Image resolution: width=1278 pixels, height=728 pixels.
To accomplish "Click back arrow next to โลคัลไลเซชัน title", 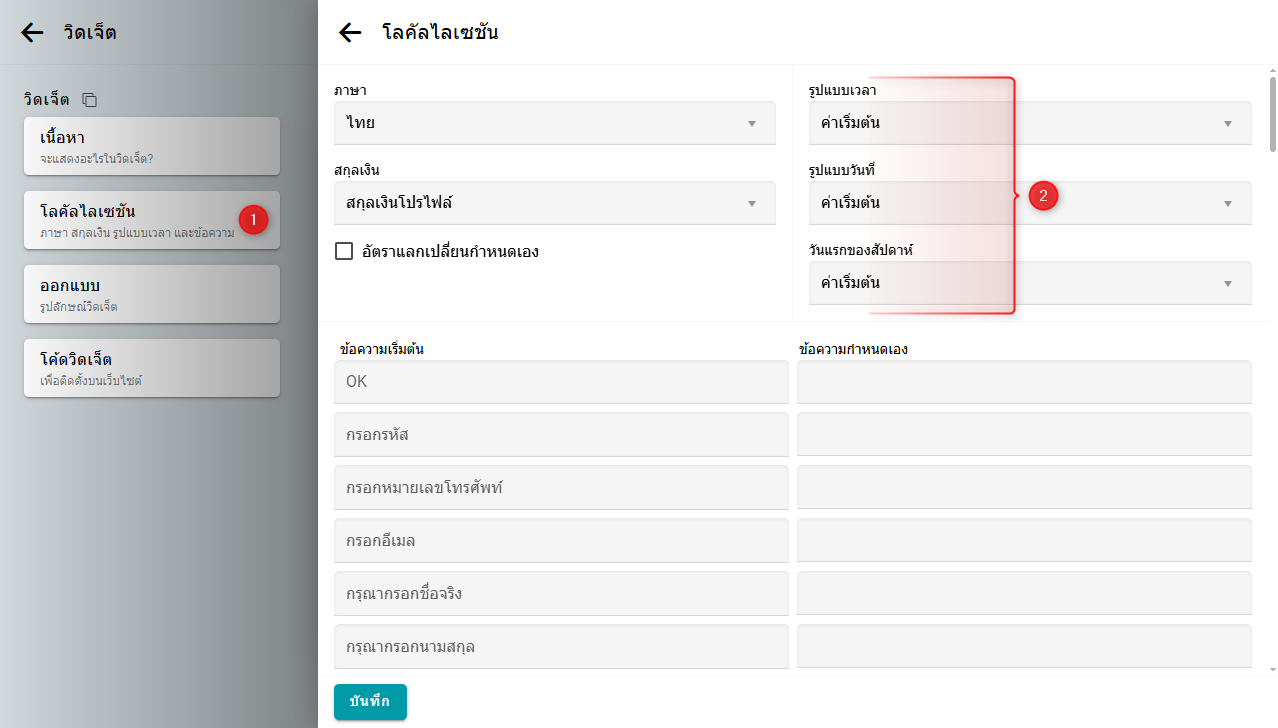I will coord(350,33).
